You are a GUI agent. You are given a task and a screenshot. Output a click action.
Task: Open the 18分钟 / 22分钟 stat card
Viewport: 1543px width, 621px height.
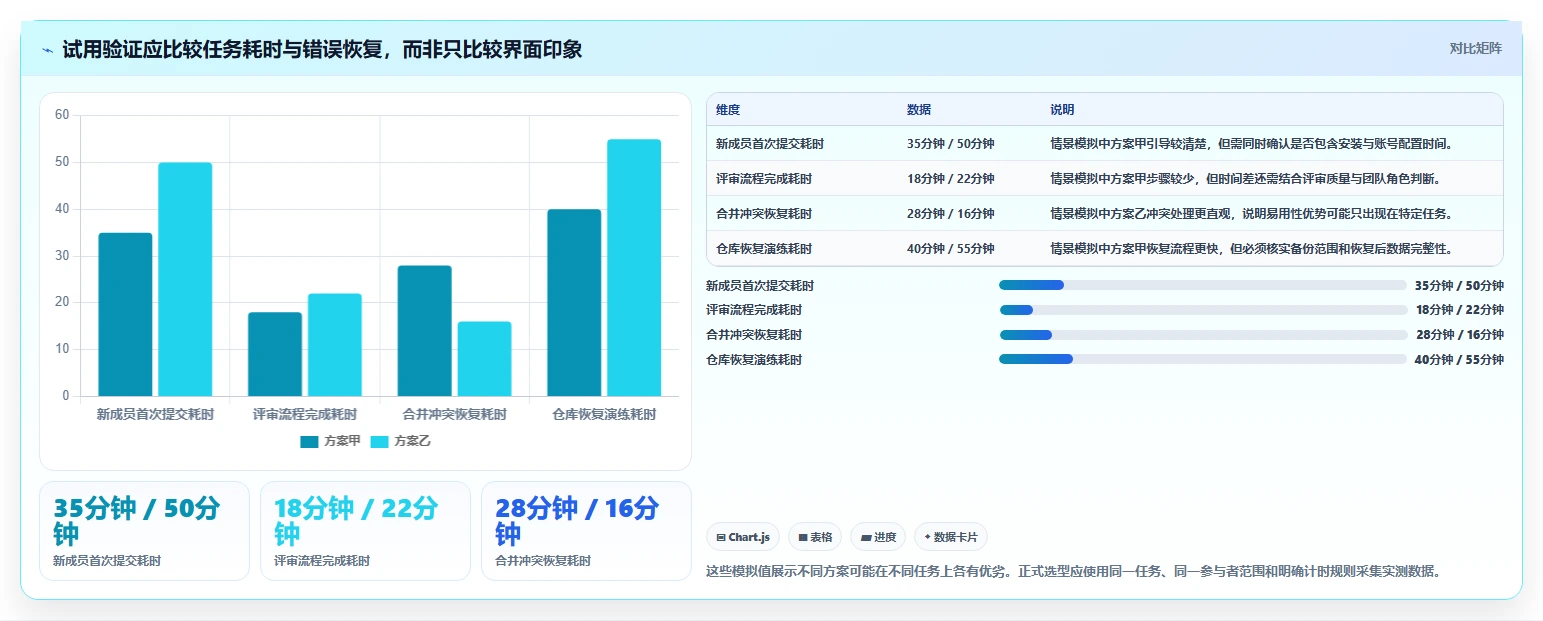click(365, 530)
